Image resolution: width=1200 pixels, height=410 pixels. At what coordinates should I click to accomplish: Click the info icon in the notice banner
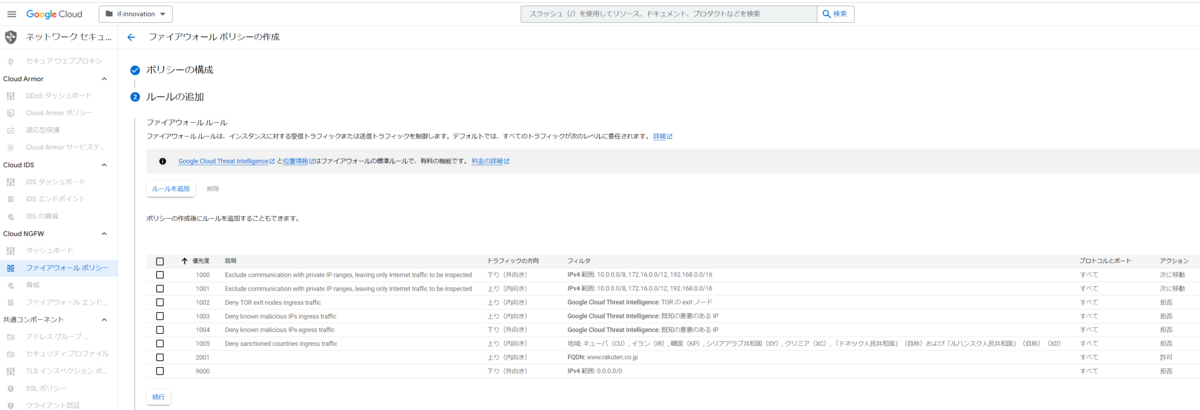pyautogui.click(x=162, y=160)
